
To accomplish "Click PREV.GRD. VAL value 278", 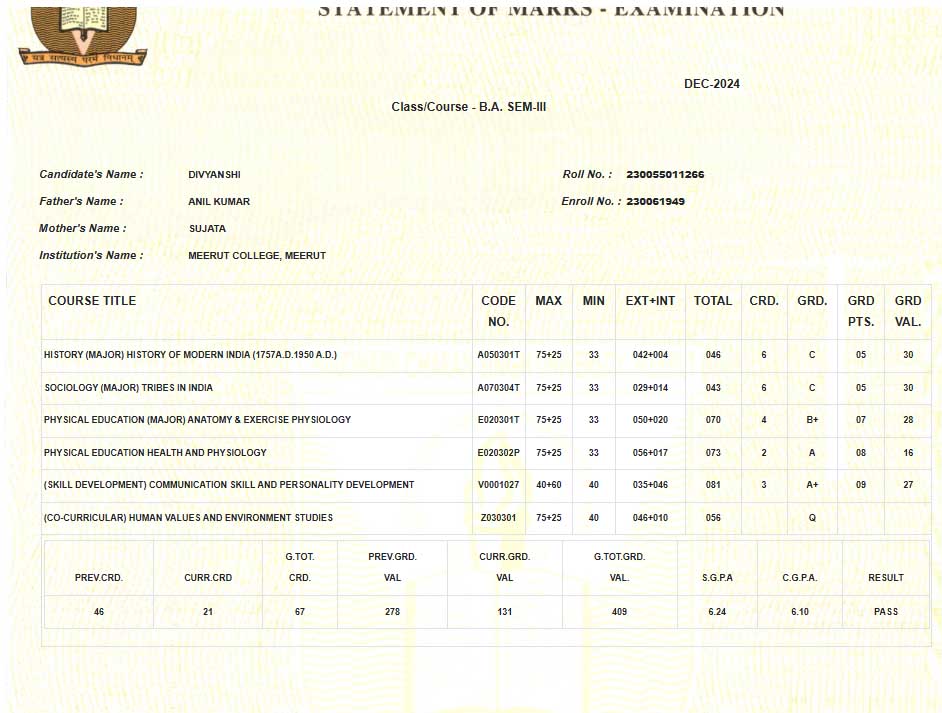I will pos(392,612).
